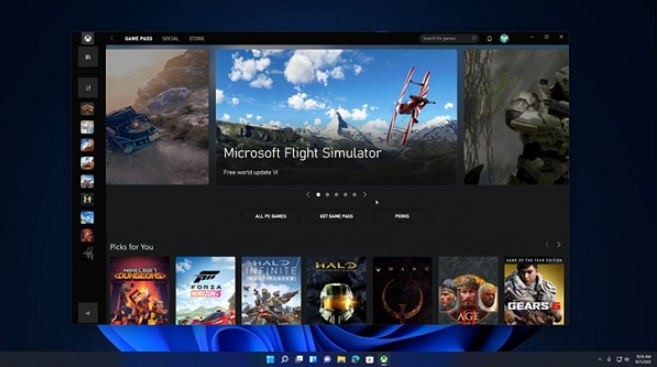Open the Windows Start button in the taskbar
Viewport: 658px width, 367px height.
point(271,359)
